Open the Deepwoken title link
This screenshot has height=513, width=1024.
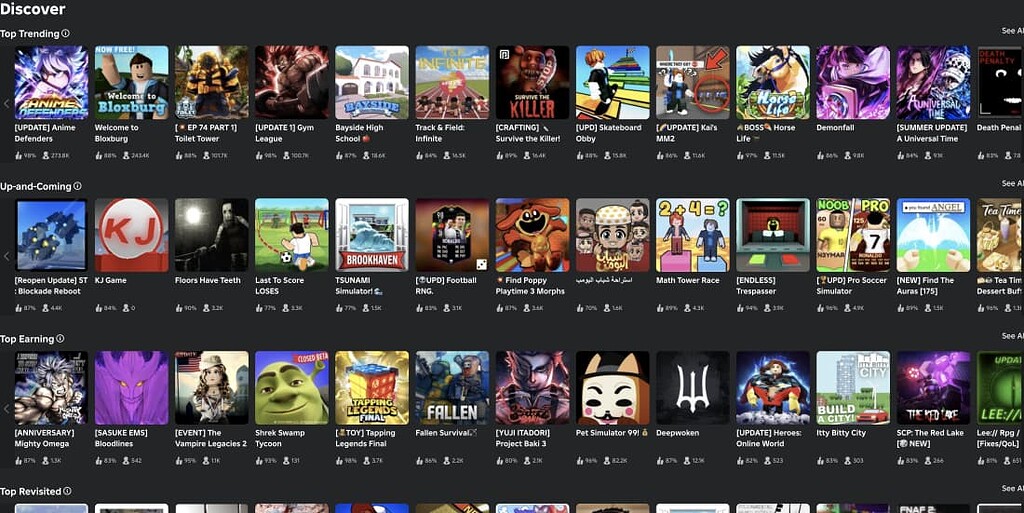[x=677, y=433]
